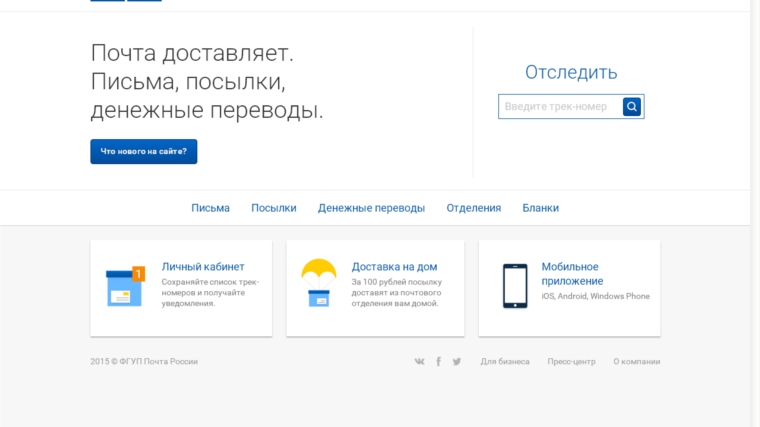Follow the Пресс-центр footer link
This screenshot has height=427, width=760.
[x=571, y=362]
